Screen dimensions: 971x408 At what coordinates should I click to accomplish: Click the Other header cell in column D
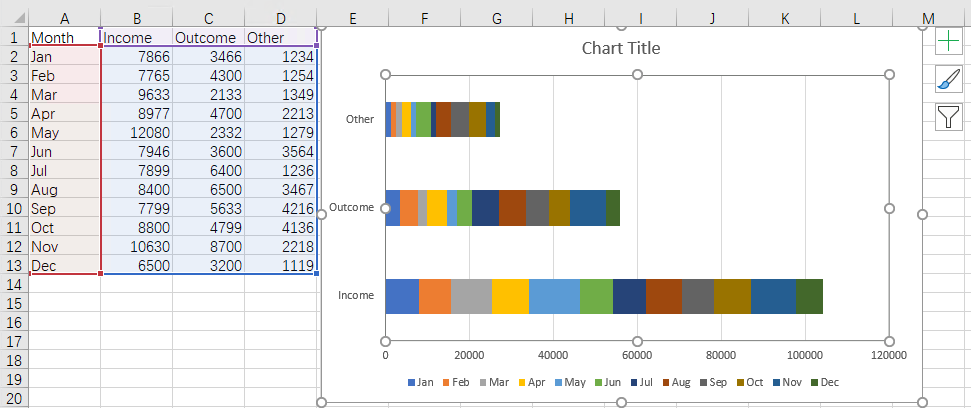(x=280, y=38)
